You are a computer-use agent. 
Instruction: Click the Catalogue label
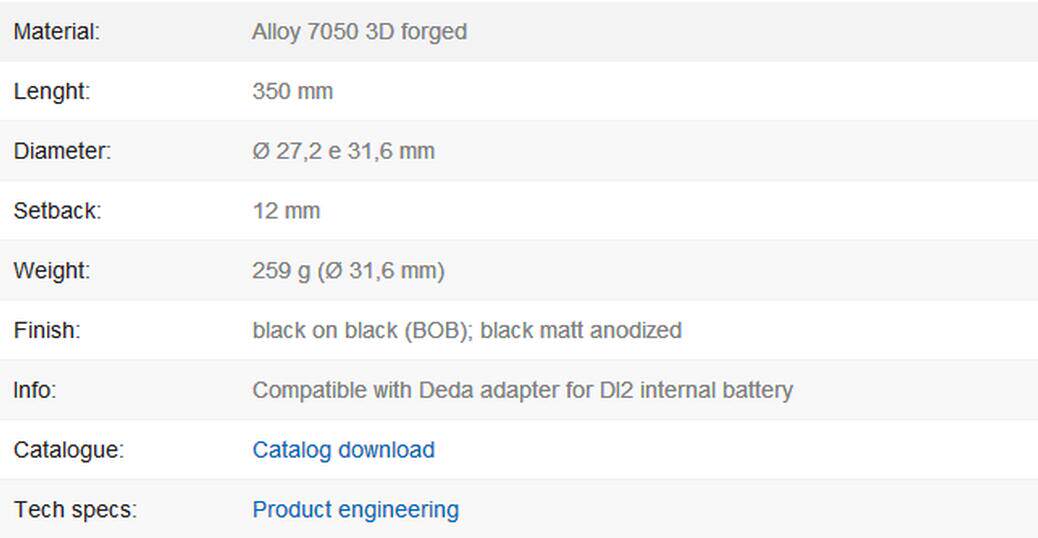68,450
